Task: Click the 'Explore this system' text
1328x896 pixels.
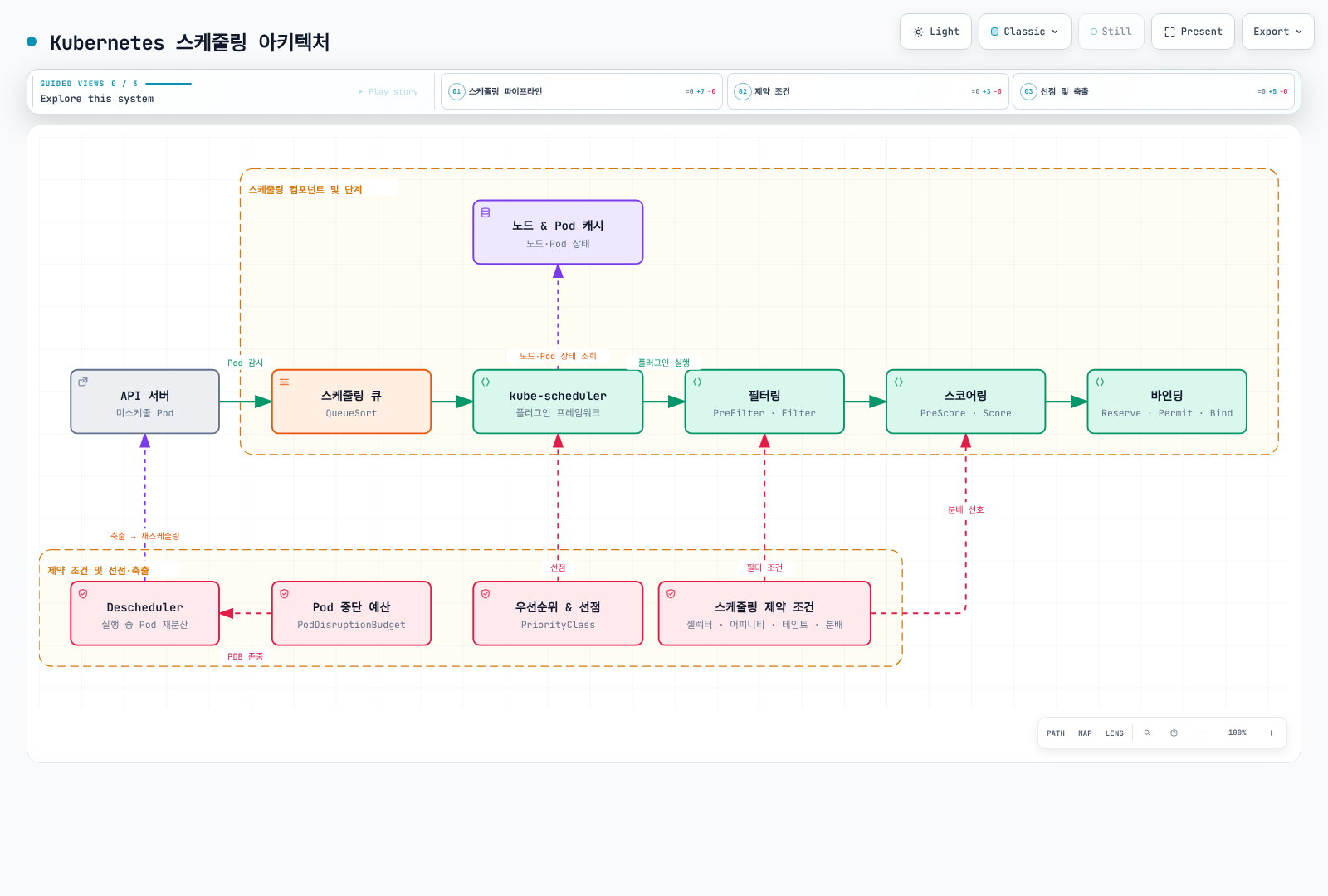Action: tap(97, 99)
